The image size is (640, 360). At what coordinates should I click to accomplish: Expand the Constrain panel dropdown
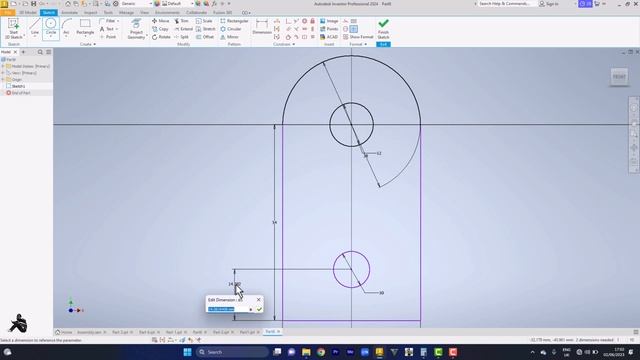(x=284, y=44)
